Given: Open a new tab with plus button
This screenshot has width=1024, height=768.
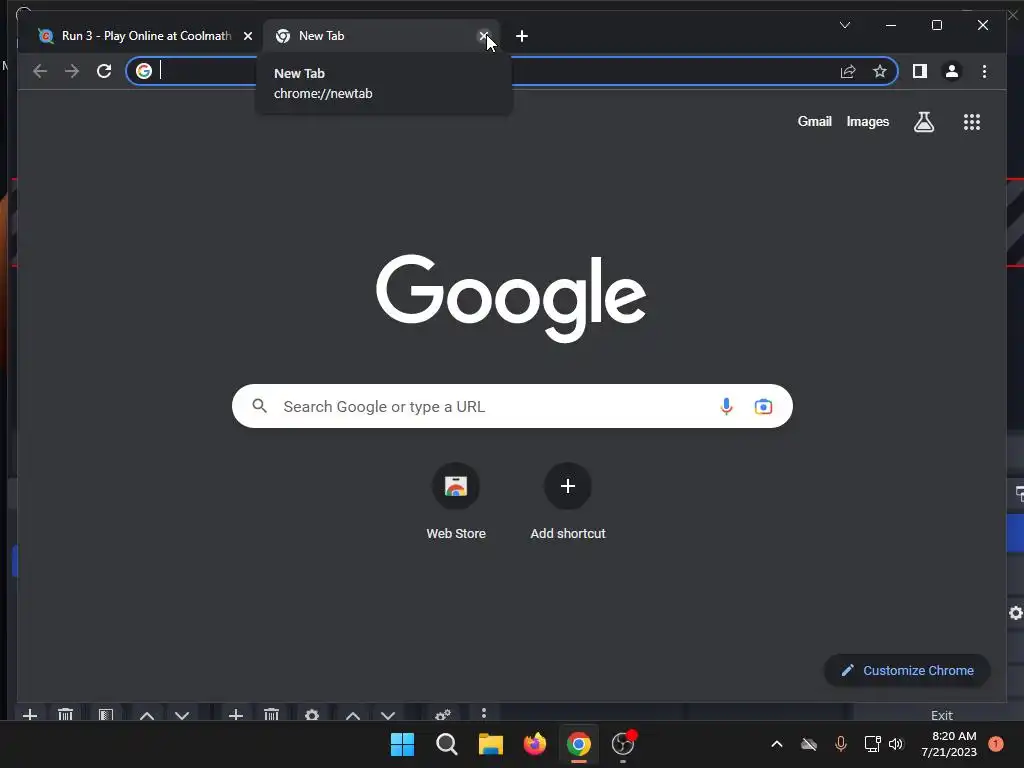Looking at the screenshot, I should (x=521, y=36).
